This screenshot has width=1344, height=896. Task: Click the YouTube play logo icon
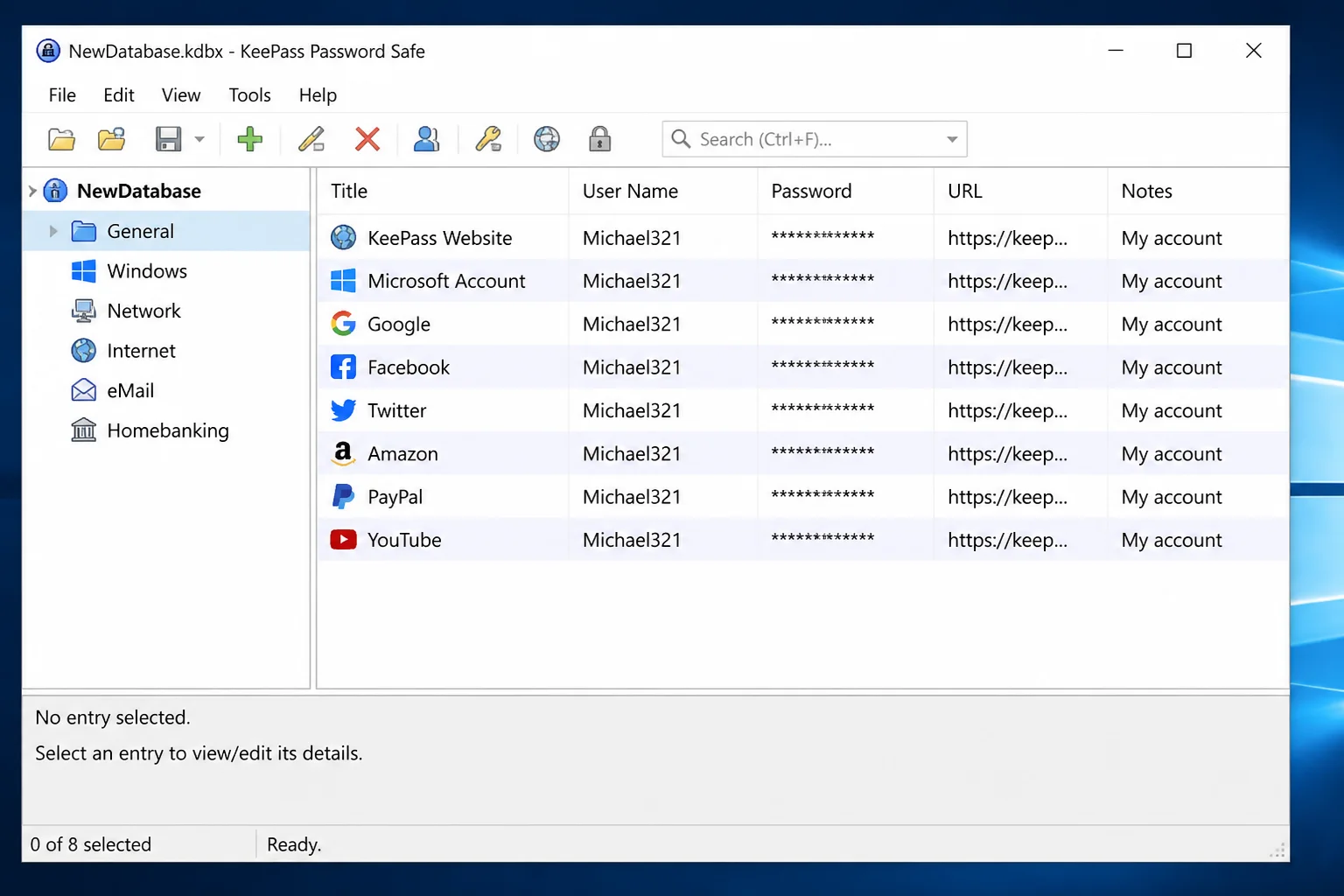coord(343,540)
